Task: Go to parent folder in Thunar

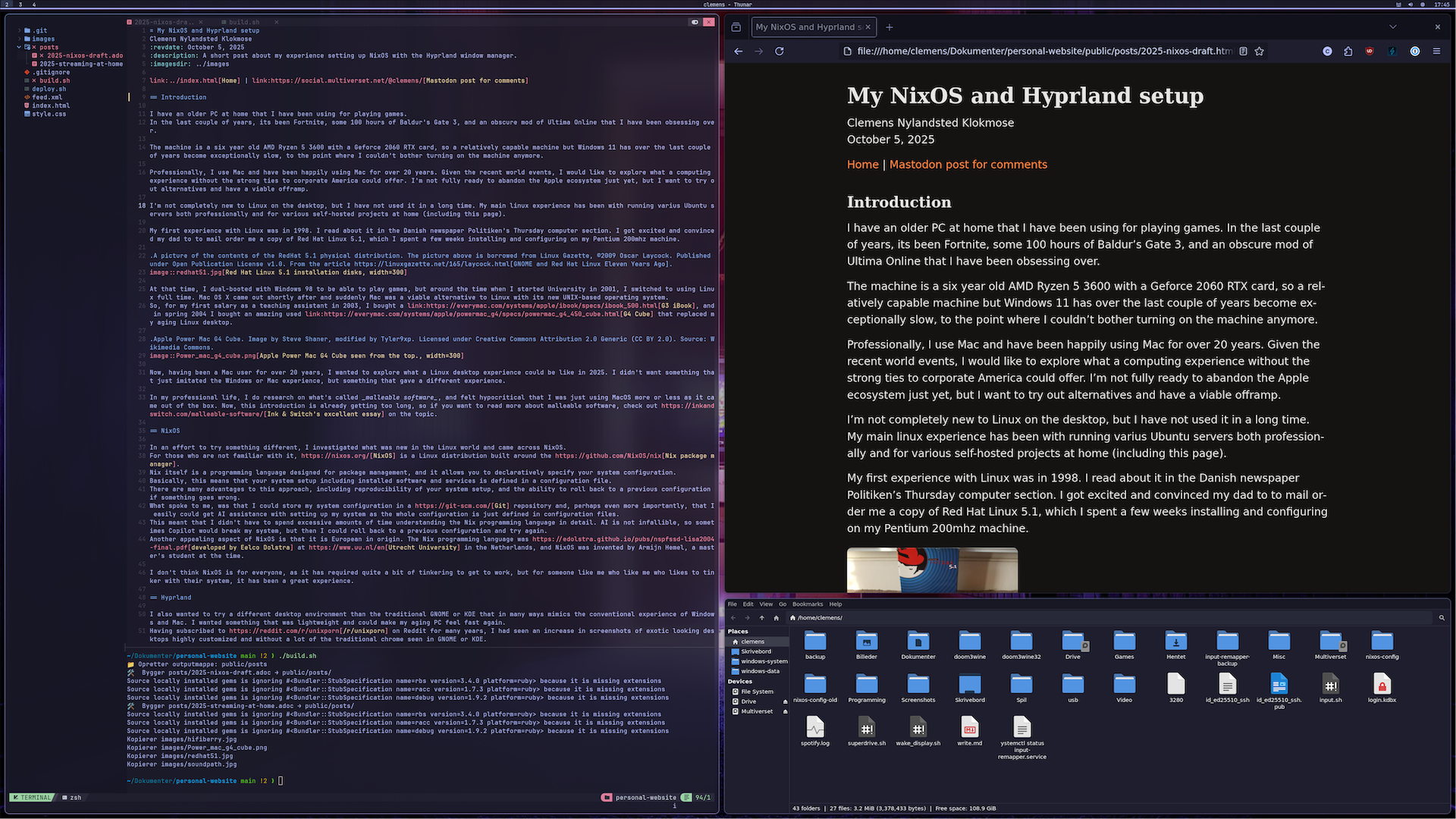Action: 761,618
